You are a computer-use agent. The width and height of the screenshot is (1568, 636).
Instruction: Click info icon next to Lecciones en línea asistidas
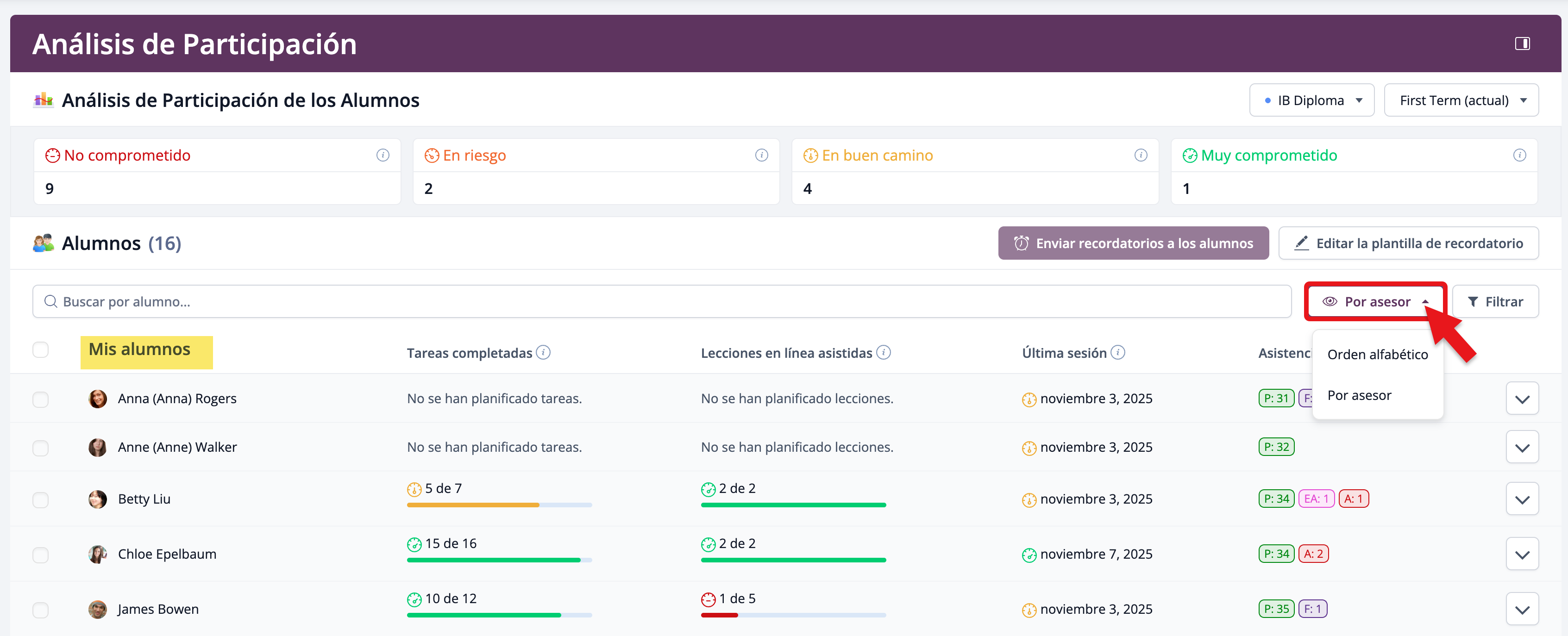[883, 352]
